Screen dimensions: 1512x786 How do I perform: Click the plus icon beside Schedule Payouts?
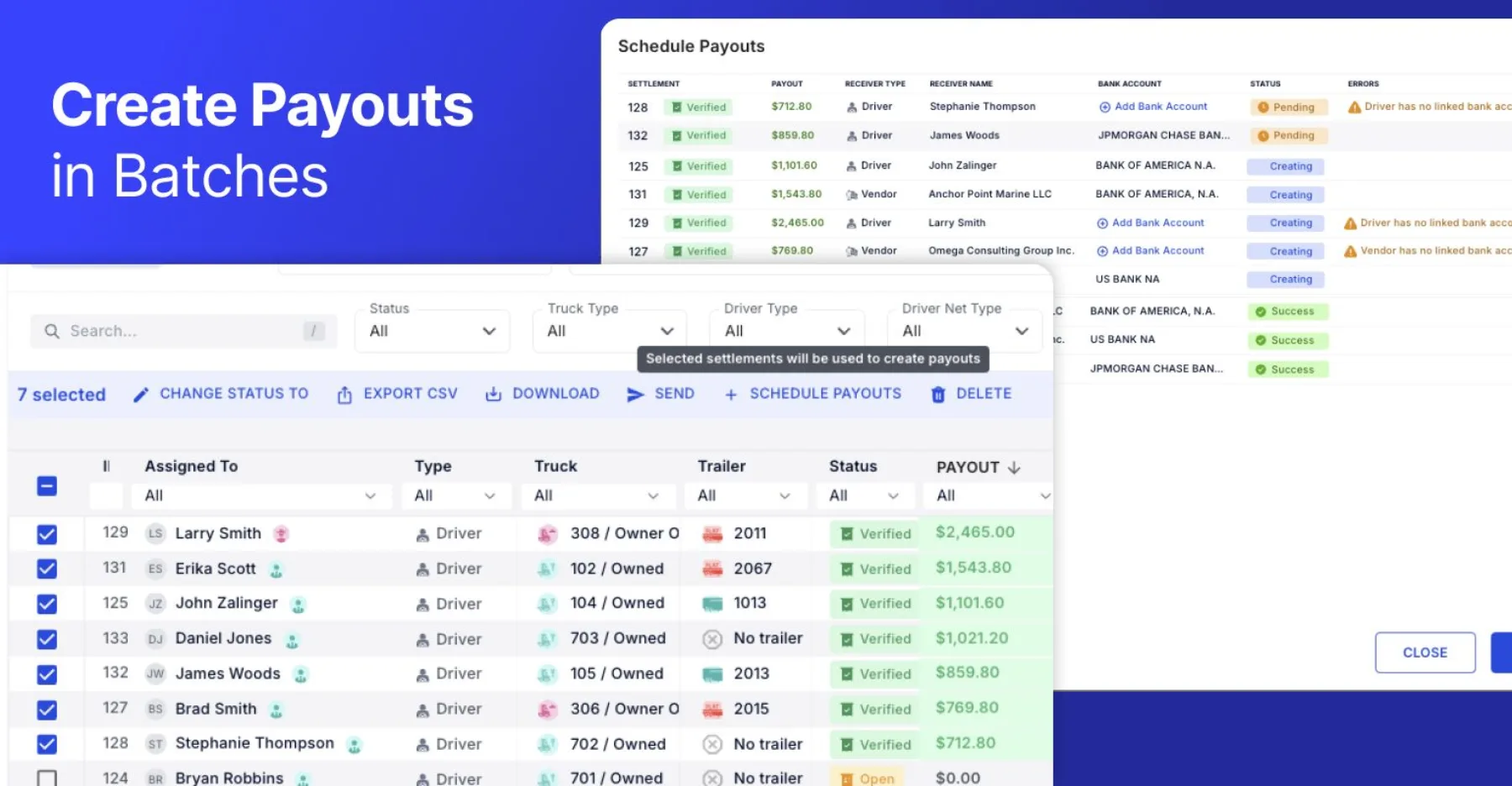click(x=731, y=395)
